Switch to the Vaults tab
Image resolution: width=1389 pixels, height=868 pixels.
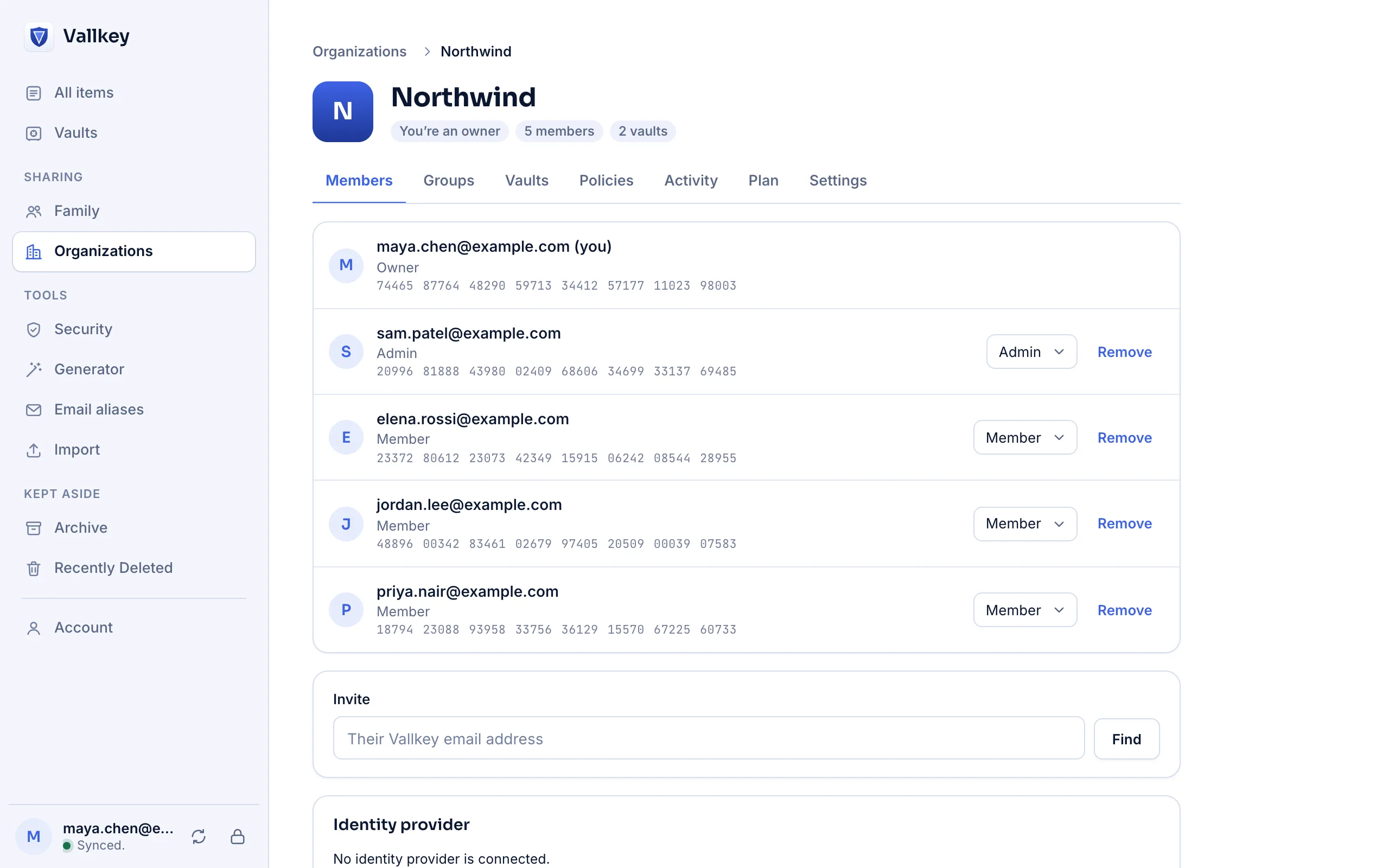[526, 180]
